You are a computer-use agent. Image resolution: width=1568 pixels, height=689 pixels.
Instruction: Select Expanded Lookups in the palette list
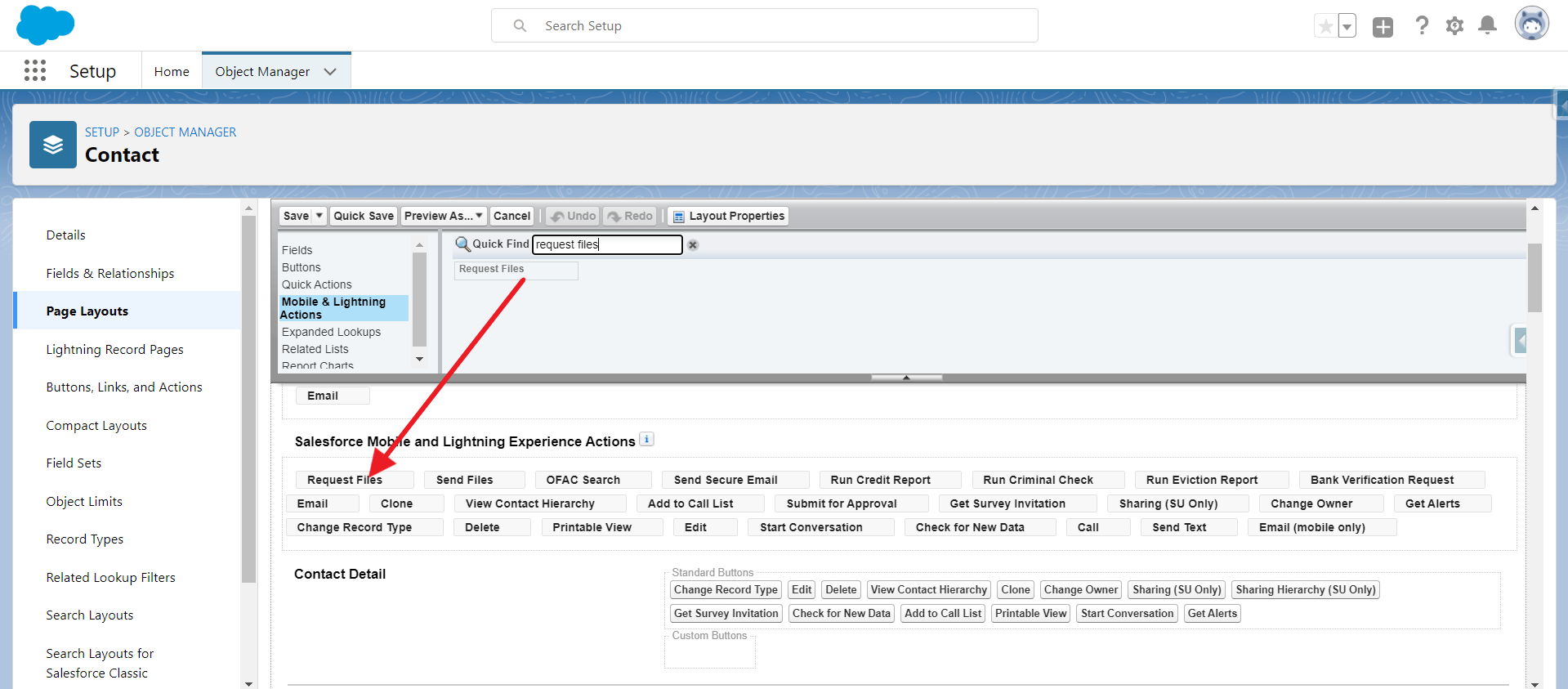[x=332, y=332]
